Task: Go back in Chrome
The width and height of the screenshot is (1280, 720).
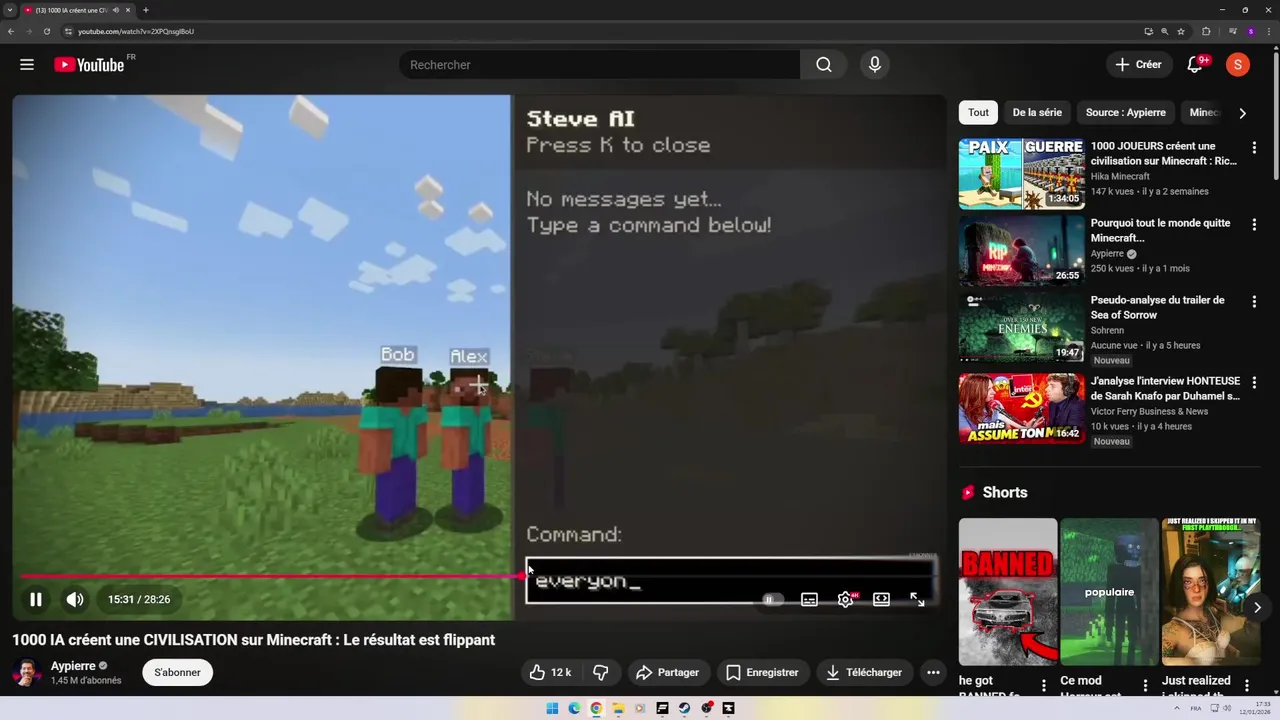Action: 11,31
